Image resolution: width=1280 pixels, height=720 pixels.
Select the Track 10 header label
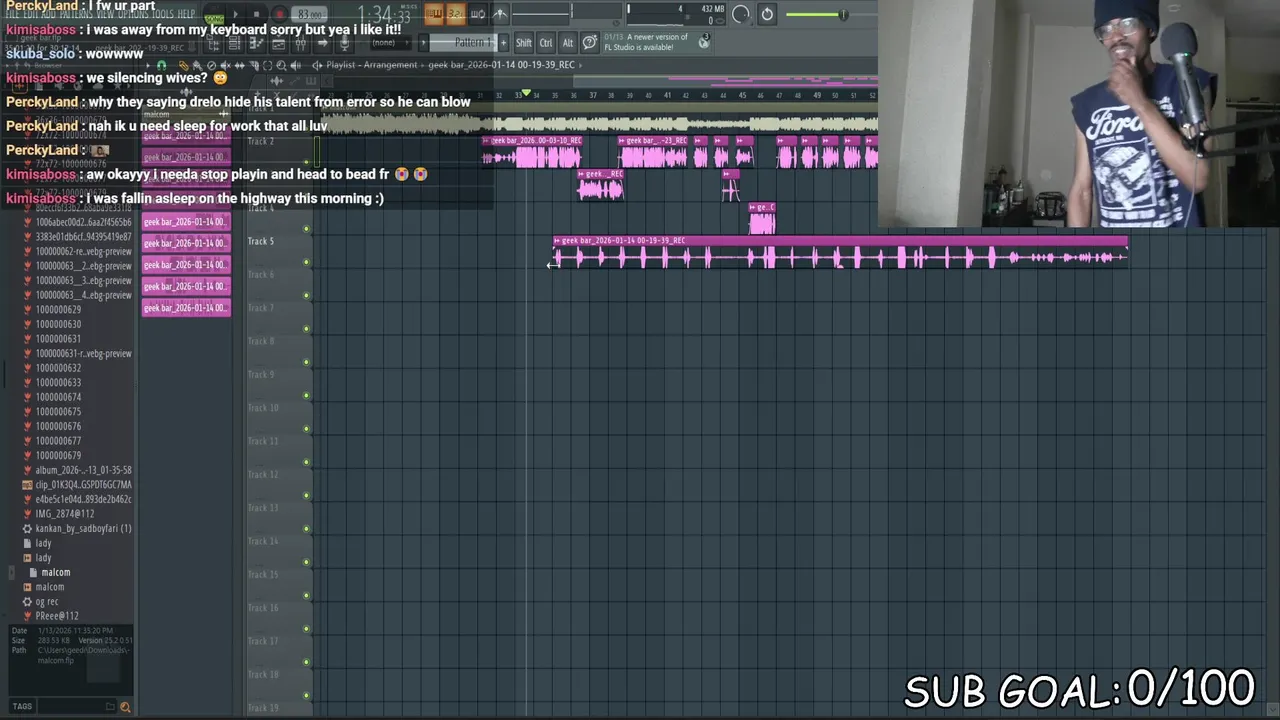262,407
